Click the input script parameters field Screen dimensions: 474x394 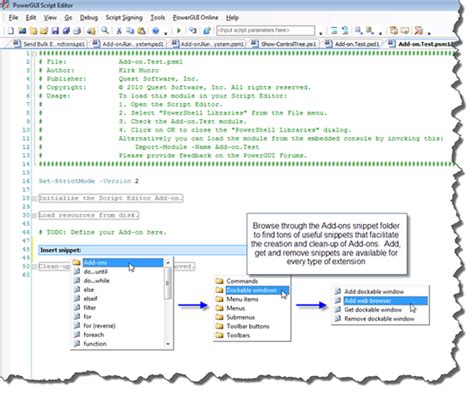click(x=266, y=31)
